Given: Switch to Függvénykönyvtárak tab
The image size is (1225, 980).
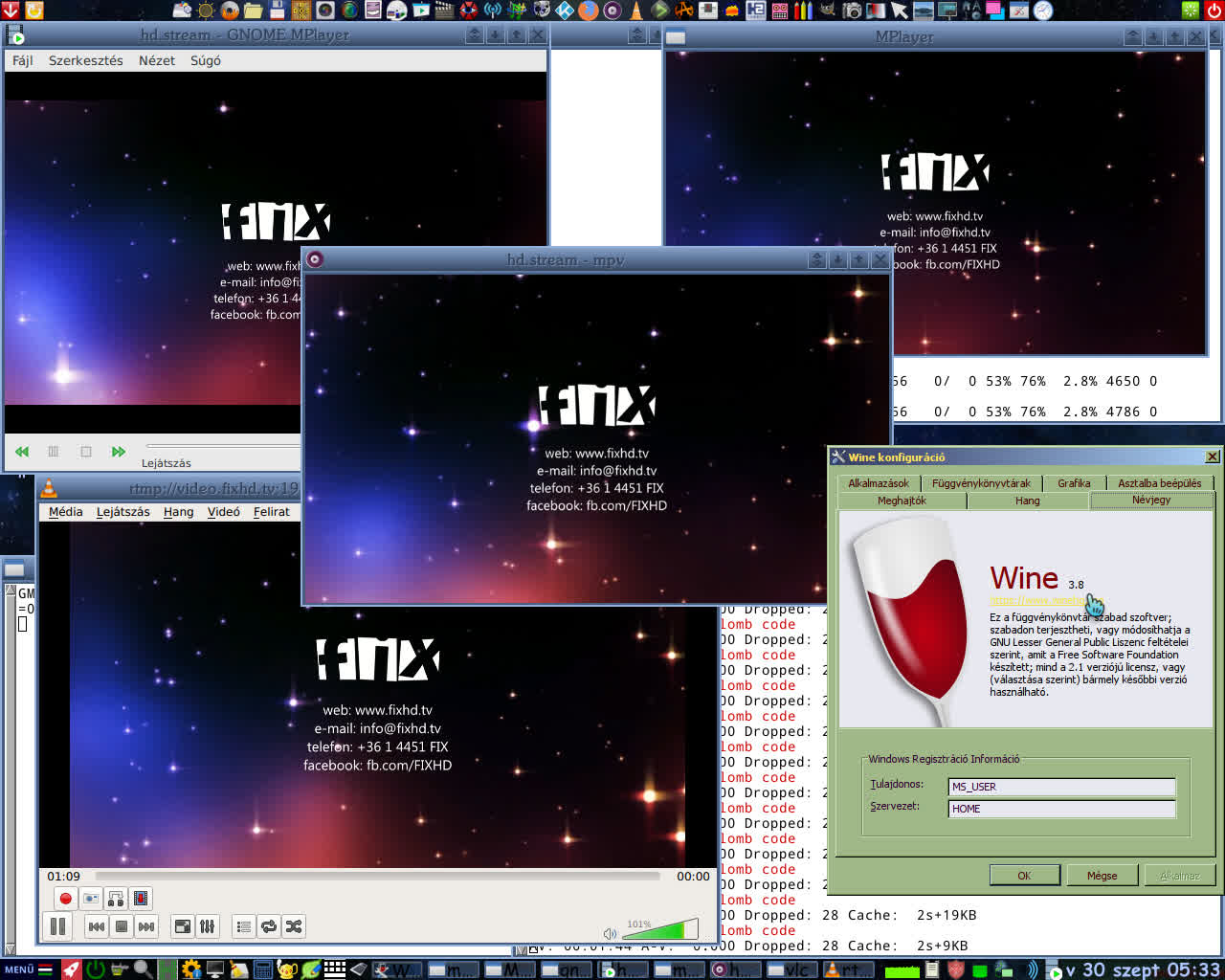Looking at the screenshot, I should pos(981,483).
